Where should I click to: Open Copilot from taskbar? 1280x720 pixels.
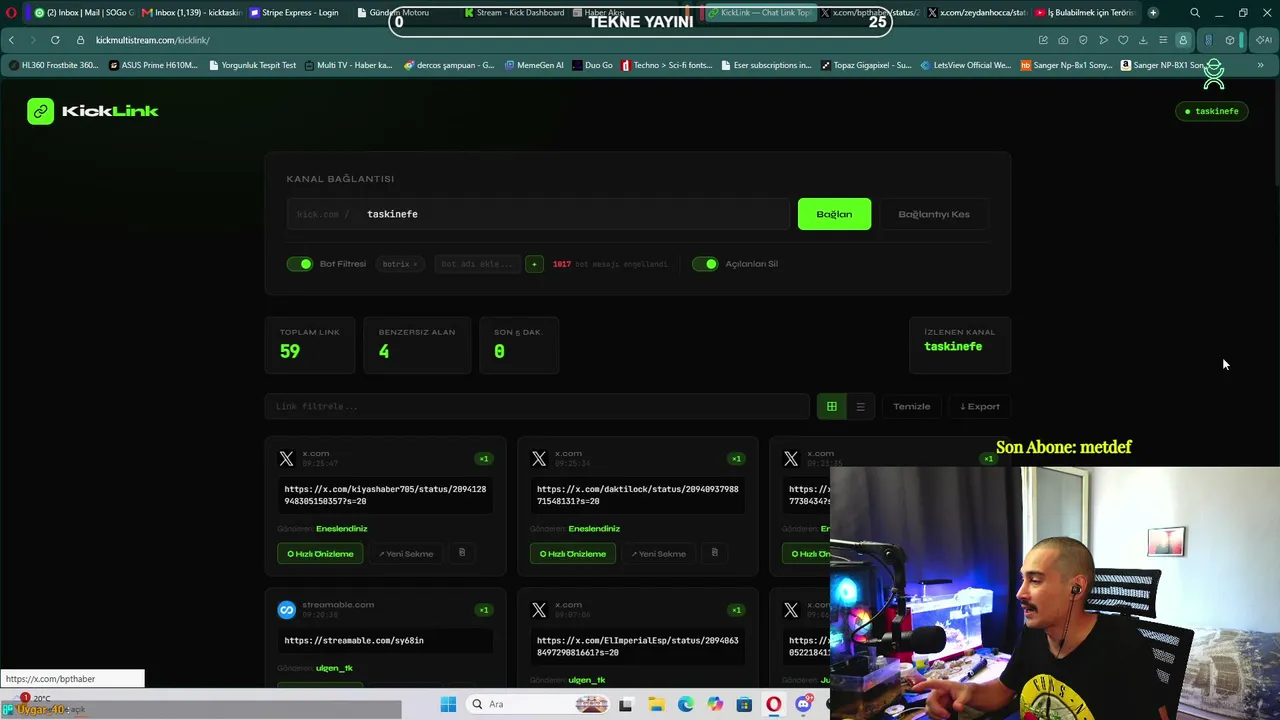tap(714, 704)
